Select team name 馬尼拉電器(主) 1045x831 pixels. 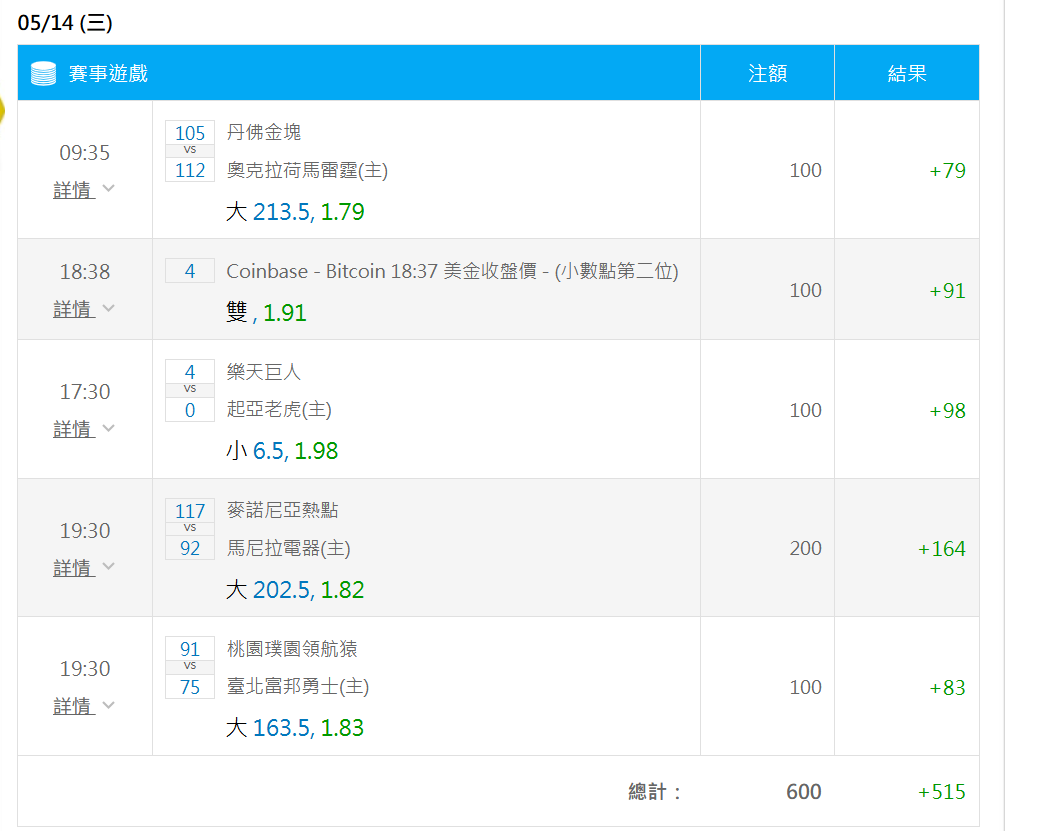tap(289, 548)
